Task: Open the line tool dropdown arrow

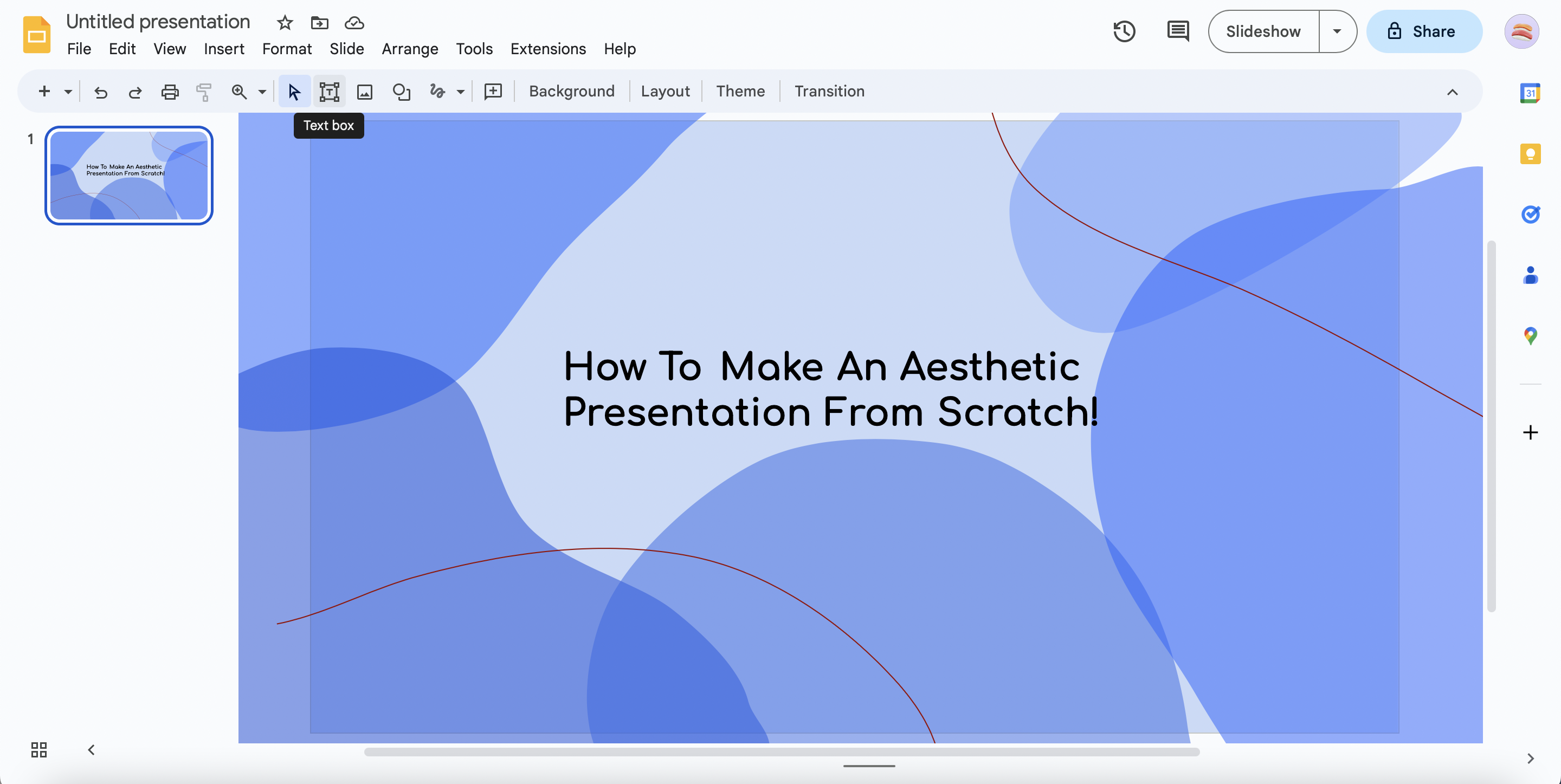Action: [461, 92]
